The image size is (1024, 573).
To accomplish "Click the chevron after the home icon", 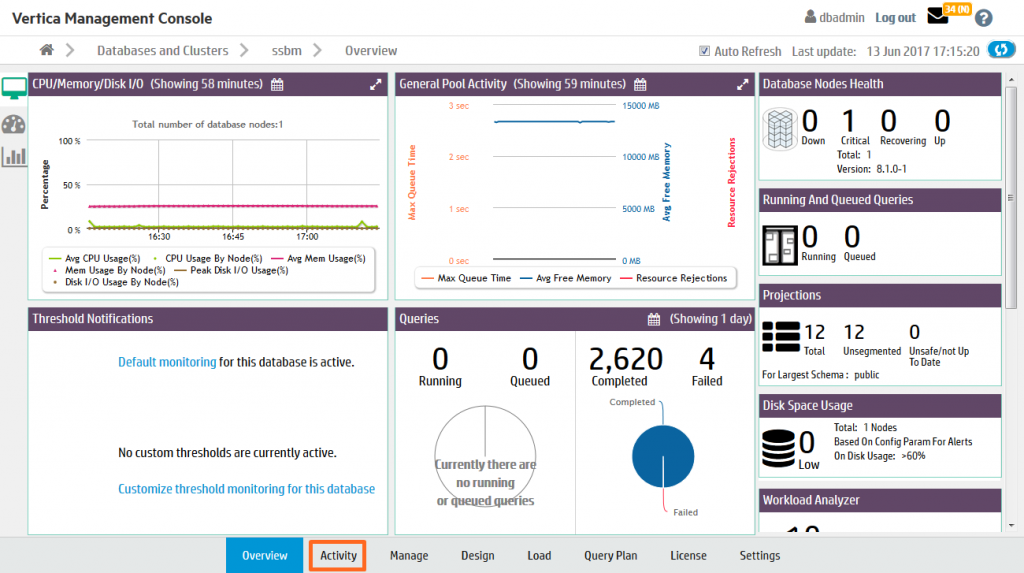I will pyautogui.click(x=70, y=50).
